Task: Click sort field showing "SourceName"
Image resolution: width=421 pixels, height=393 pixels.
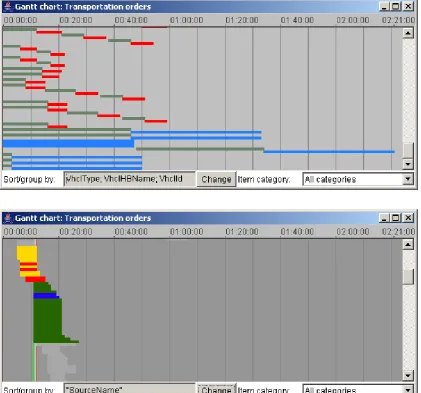Action: point(129,389)
